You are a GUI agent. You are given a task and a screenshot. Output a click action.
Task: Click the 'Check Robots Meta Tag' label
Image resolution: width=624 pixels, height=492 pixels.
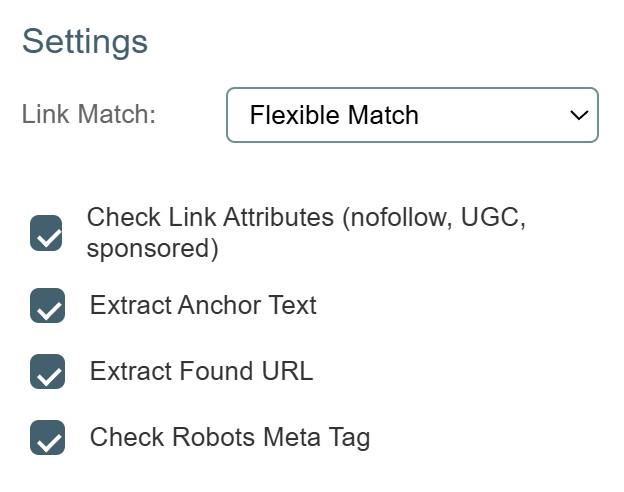[x=230, y=437]
